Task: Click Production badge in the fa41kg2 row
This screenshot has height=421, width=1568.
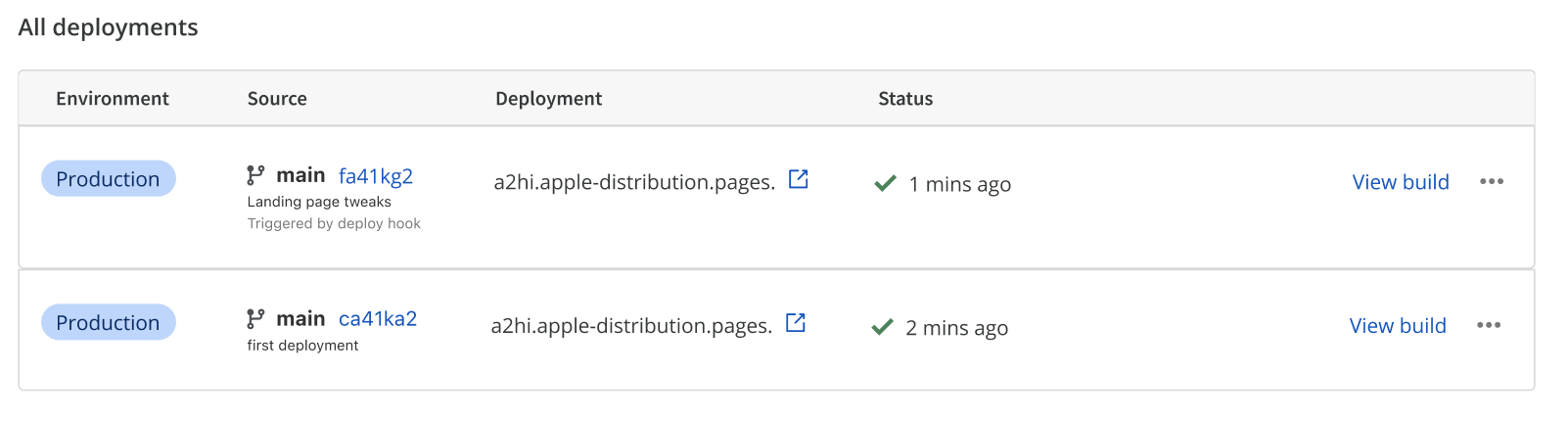Action: [x=108, y=179]
